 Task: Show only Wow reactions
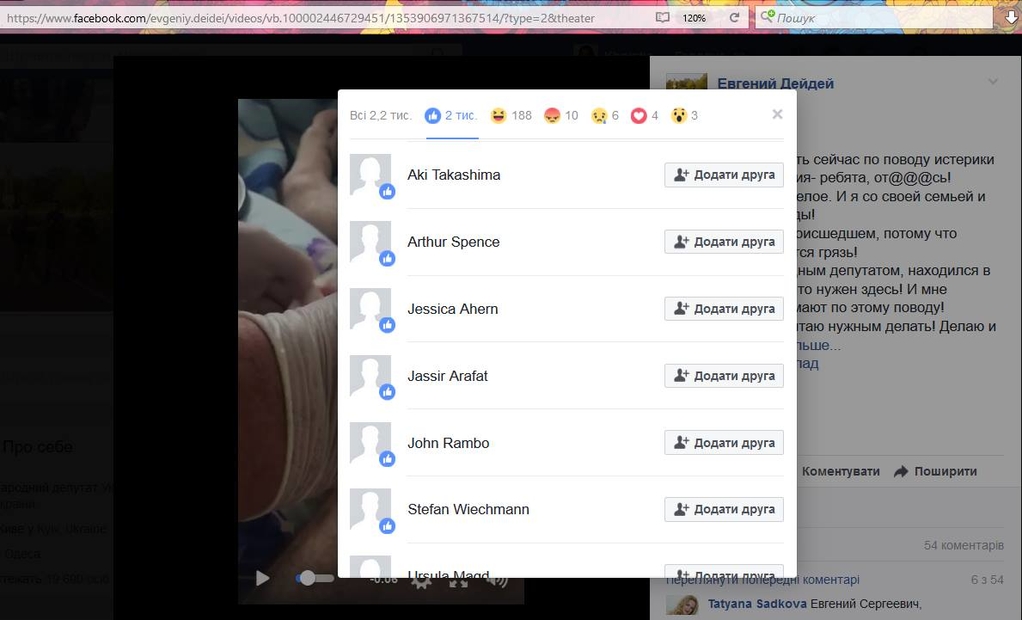(684, 115)
